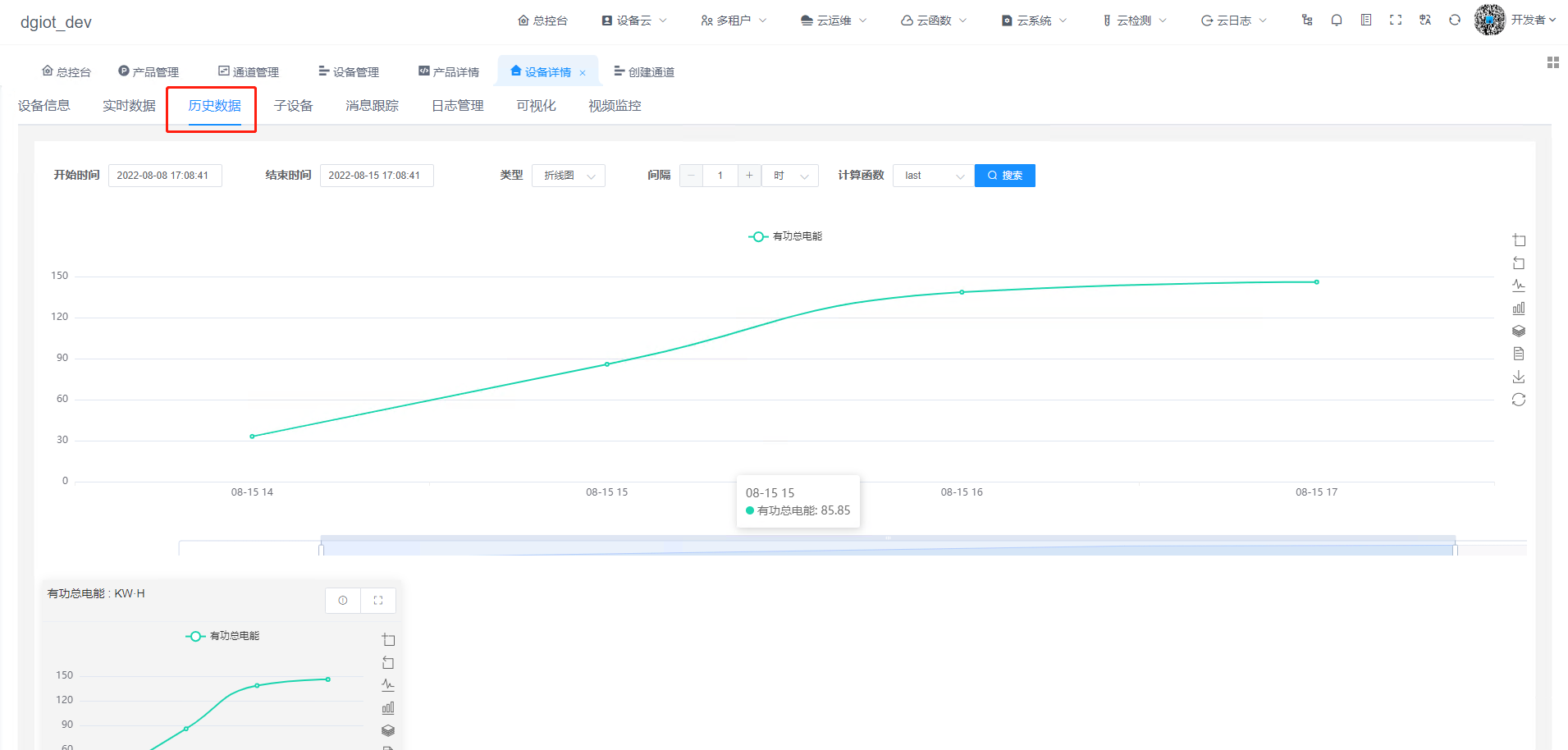Expand the 云系统 top menu

[x=1034, y=21]
